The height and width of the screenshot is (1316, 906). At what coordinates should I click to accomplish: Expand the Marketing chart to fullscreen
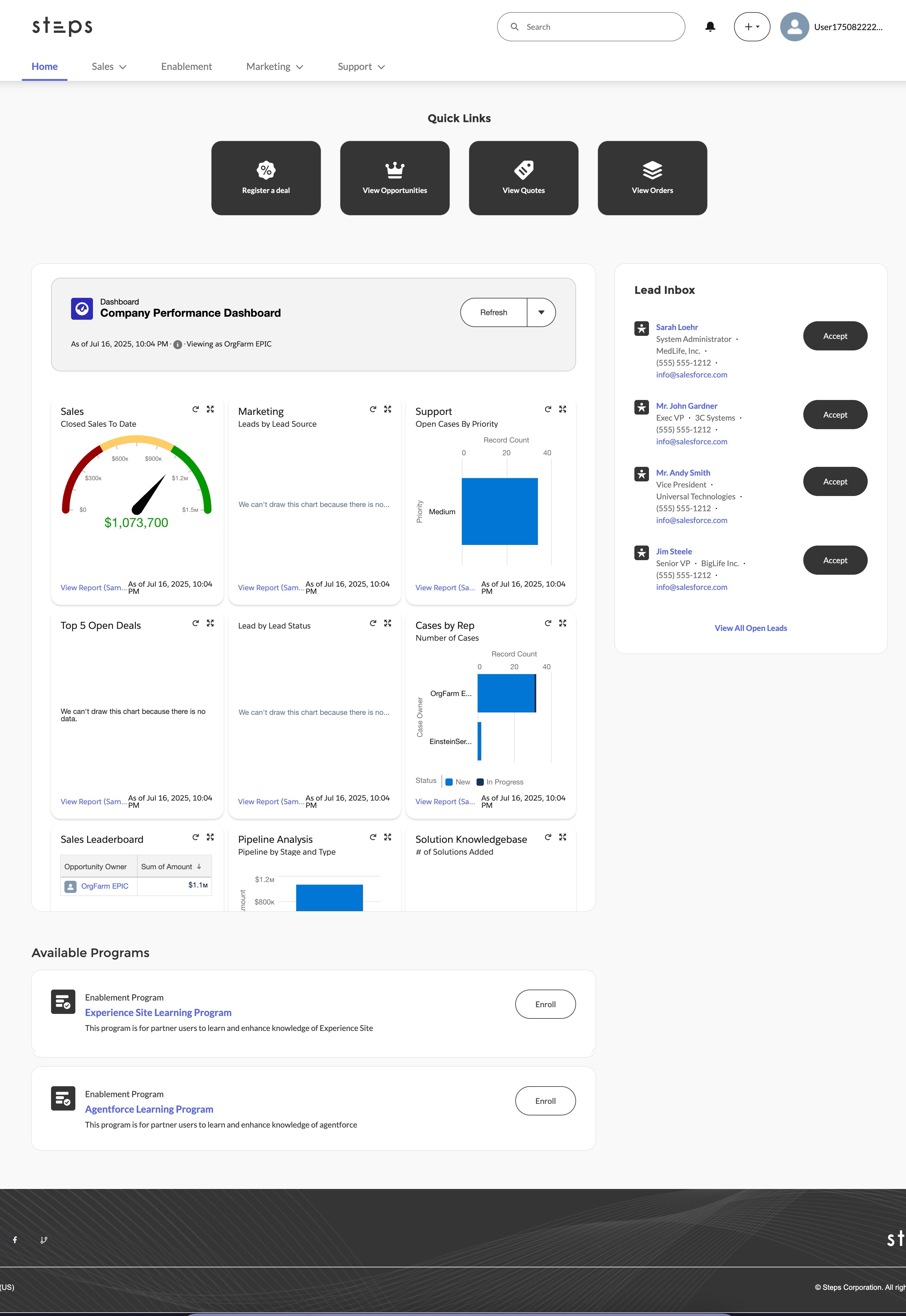point(388,409)
